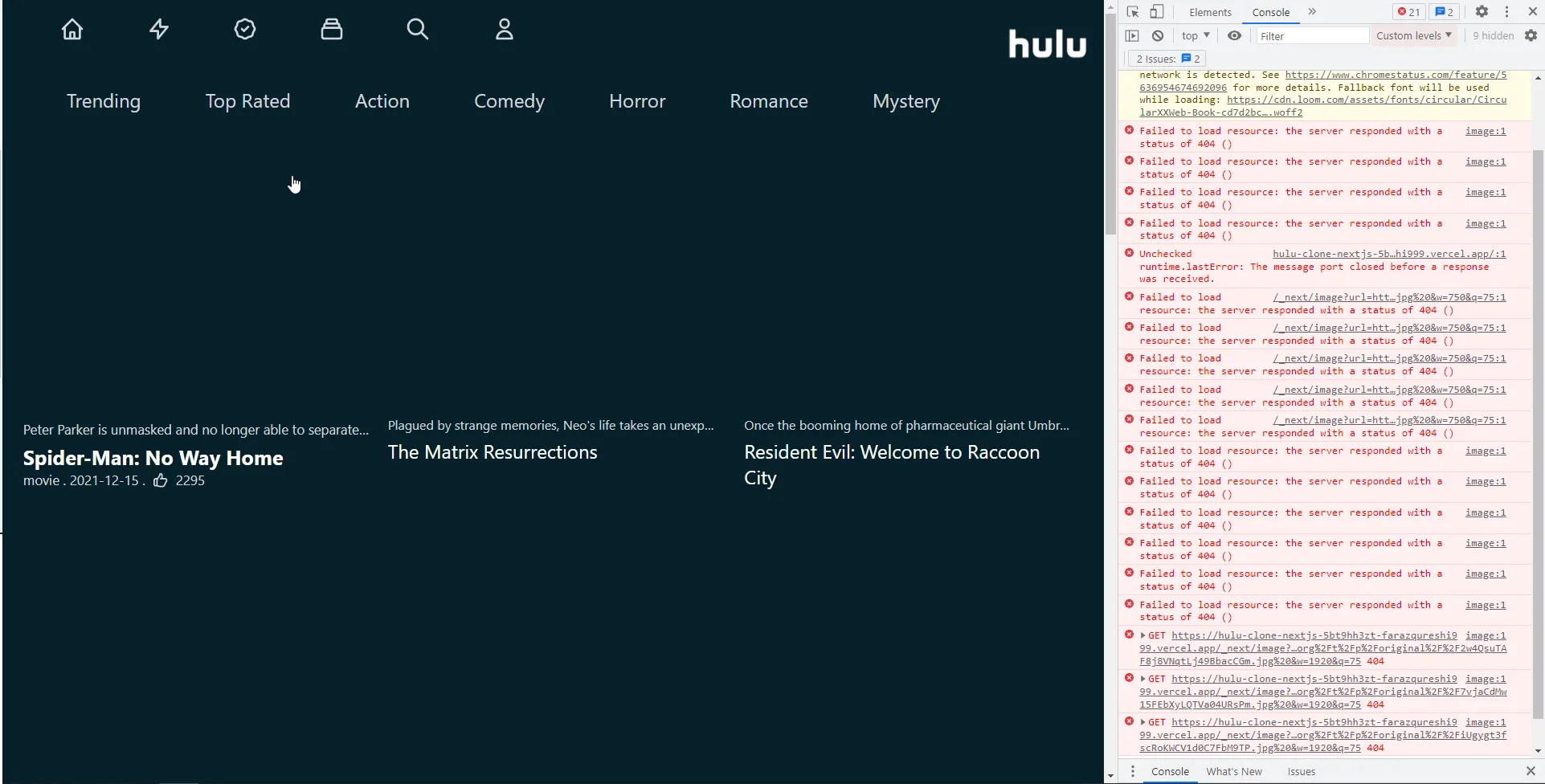Viewport: 1545px width, 784px height.
Task: Open DevTools settings gear icon
Action: tap(1482, 12)
